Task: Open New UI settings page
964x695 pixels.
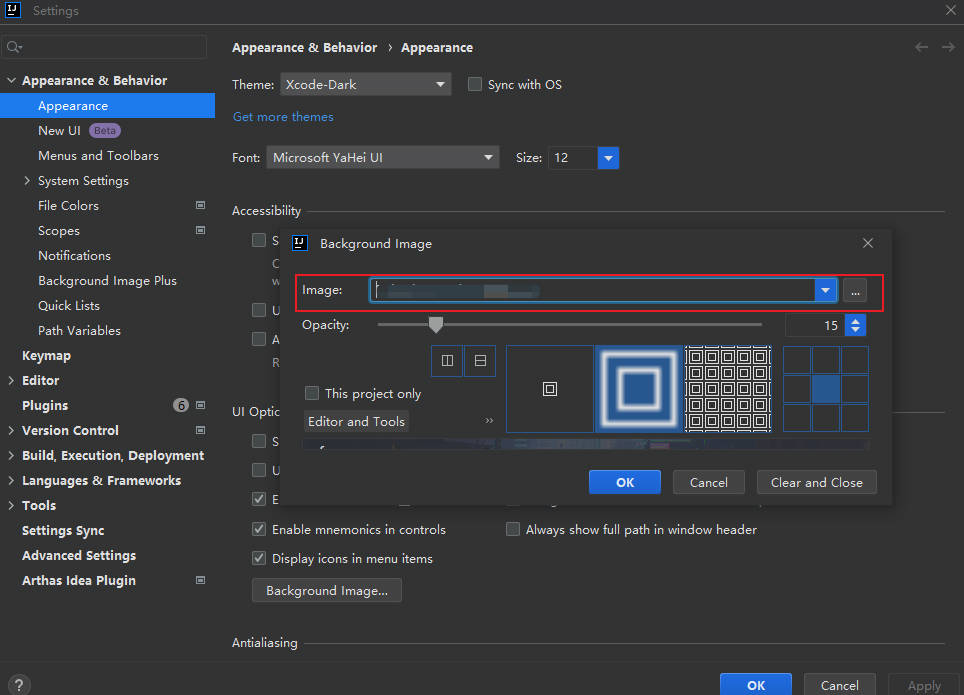Action: tap(59, 130)
